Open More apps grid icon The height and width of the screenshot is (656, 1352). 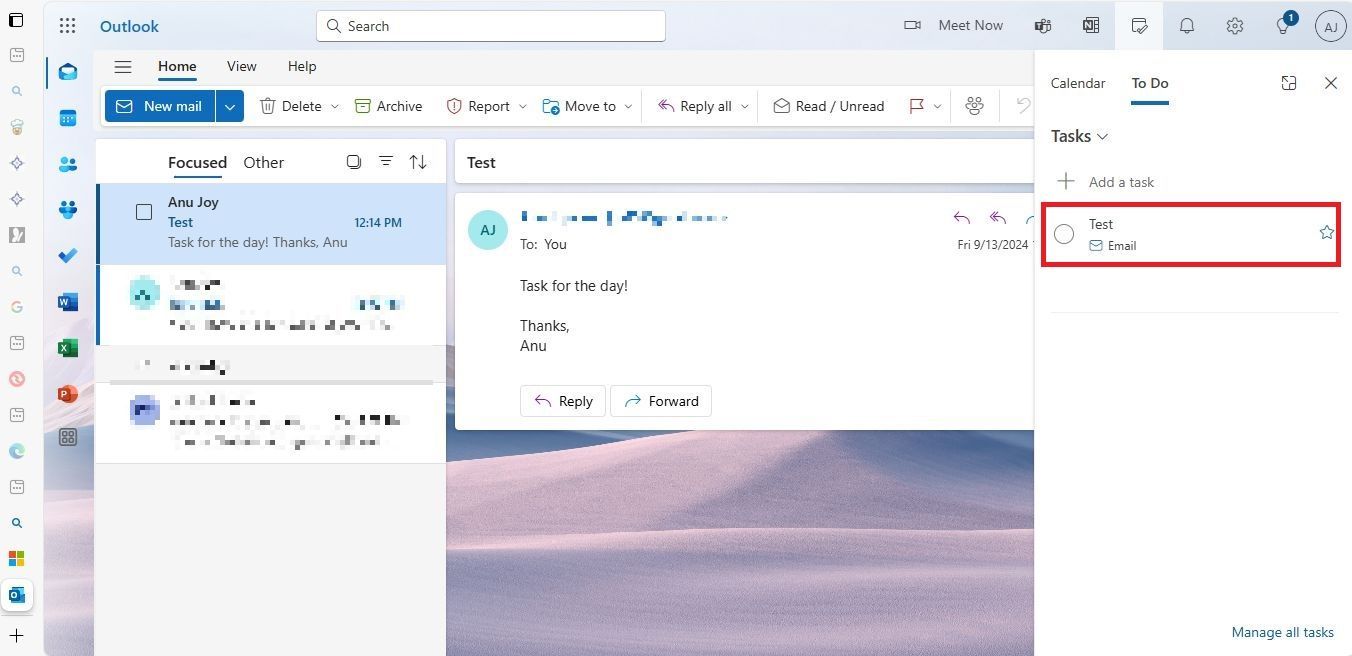click(68, 437)
